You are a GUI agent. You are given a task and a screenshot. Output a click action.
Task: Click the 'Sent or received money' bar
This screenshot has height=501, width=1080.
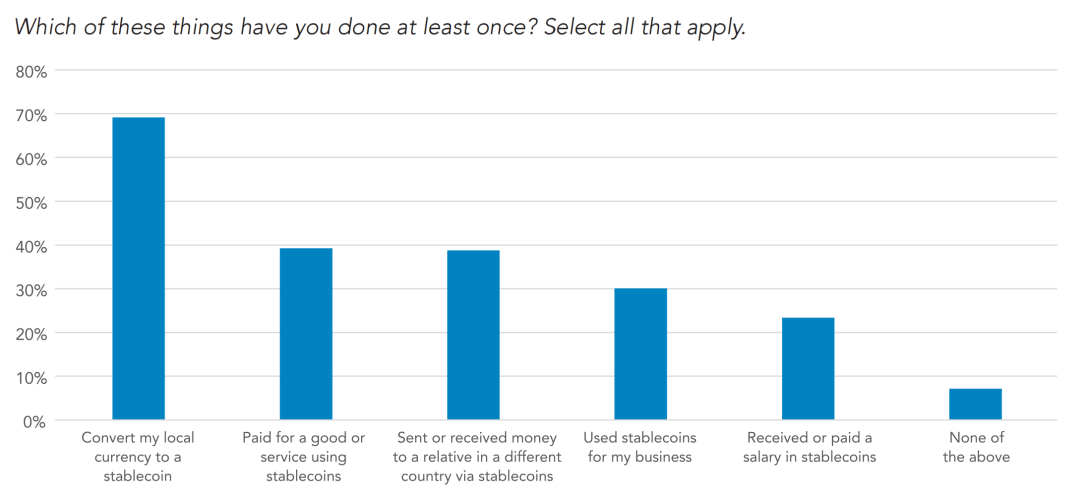point(473,335)
